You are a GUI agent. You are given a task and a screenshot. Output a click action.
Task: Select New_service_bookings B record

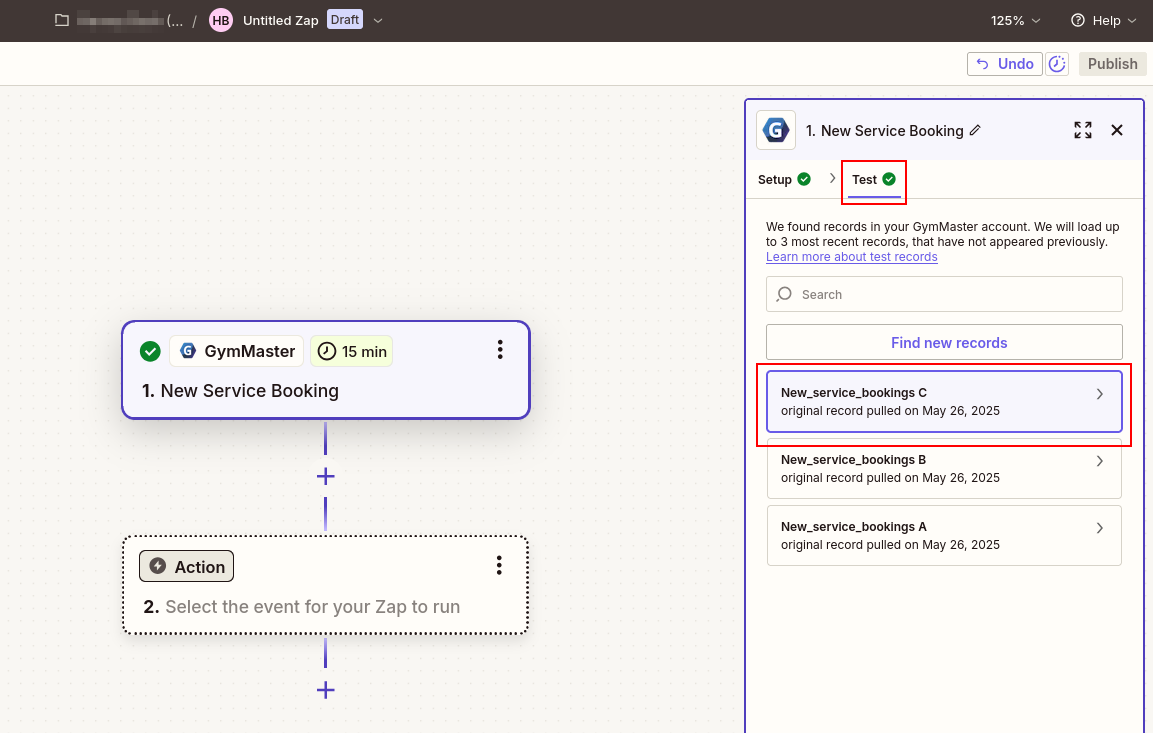tap(944, 468)
